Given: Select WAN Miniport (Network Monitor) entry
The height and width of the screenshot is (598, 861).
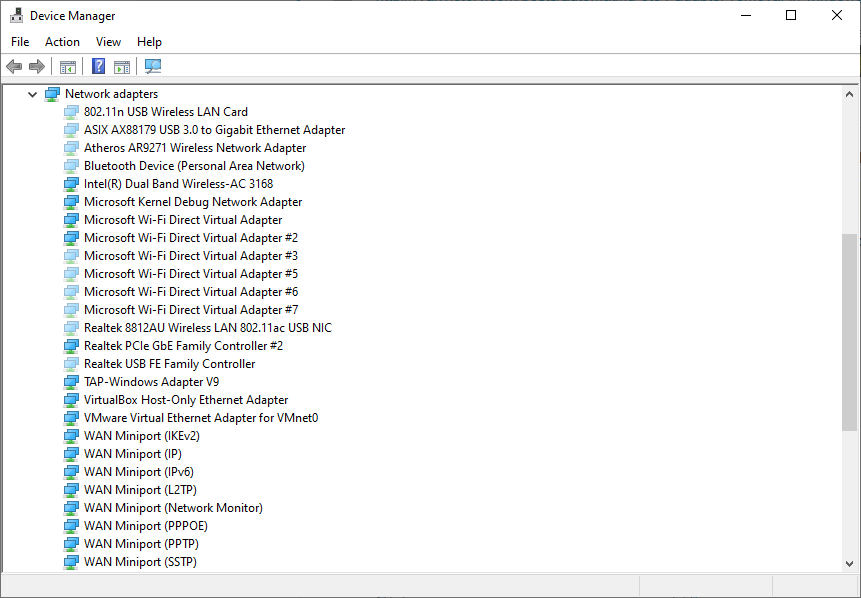Looking at the screenshot, I should (x=173, y=508).
